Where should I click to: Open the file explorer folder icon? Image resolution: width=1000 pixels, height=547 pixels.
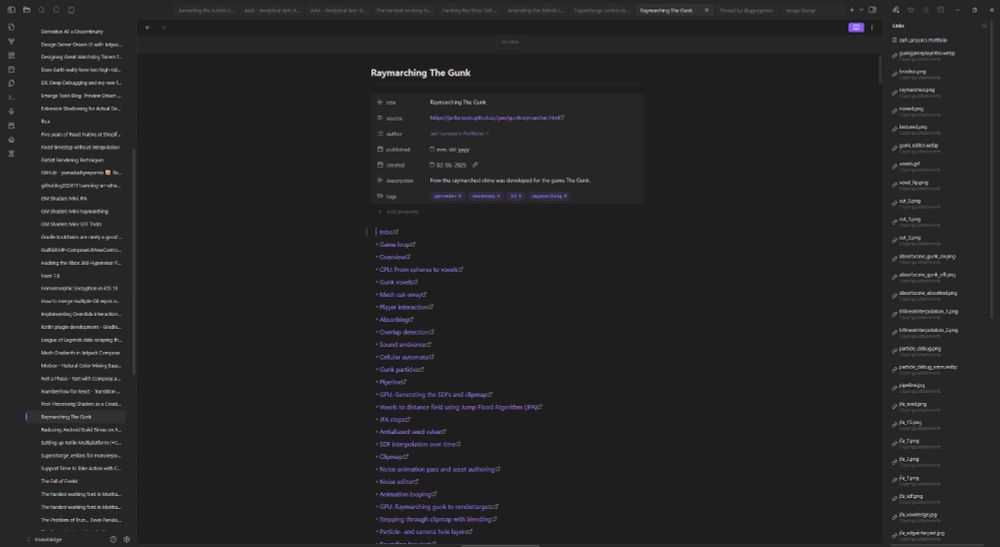click(x=27, y=10)
